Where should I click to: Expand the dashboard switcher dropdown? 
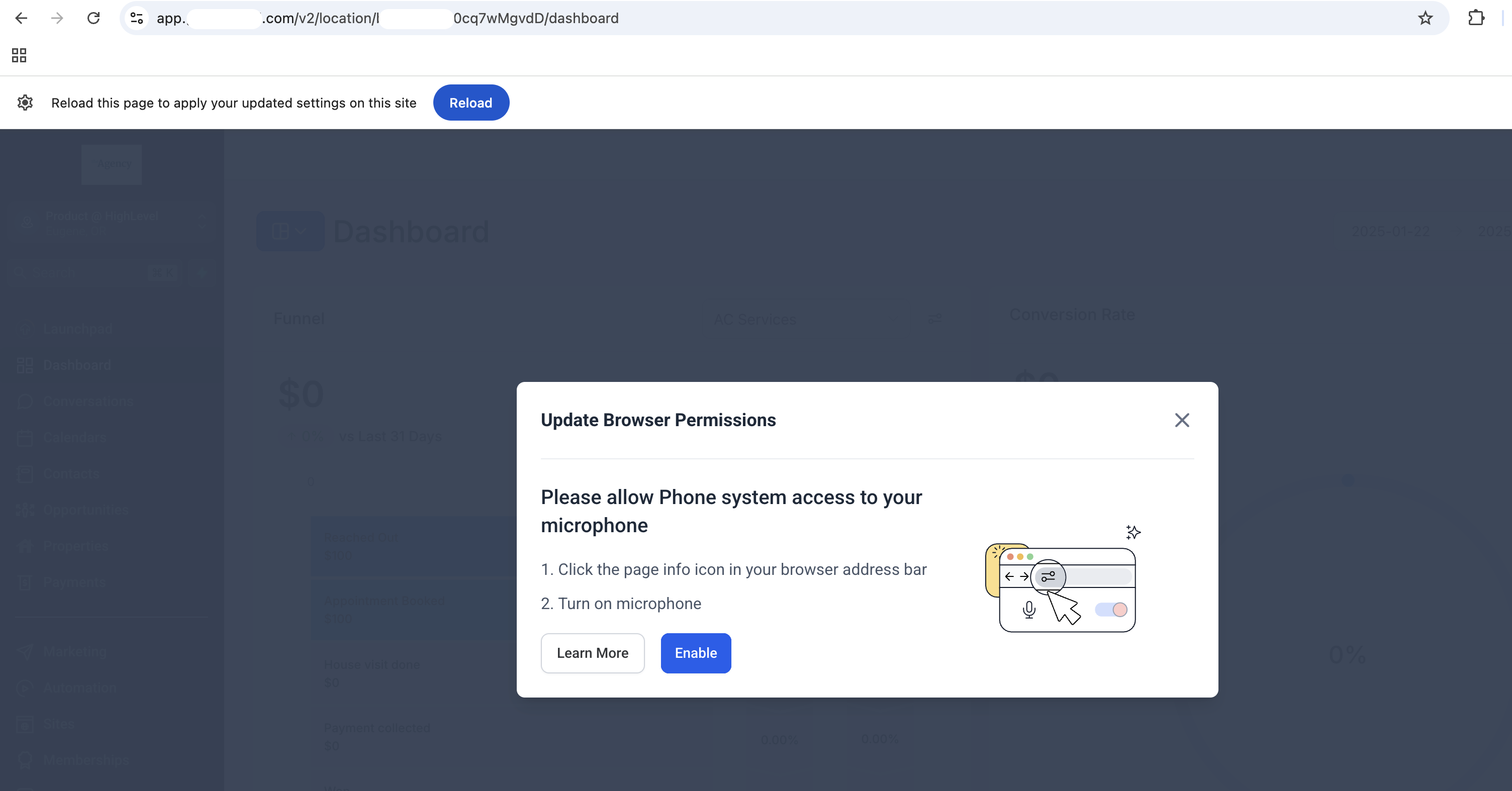coord(290,231)
